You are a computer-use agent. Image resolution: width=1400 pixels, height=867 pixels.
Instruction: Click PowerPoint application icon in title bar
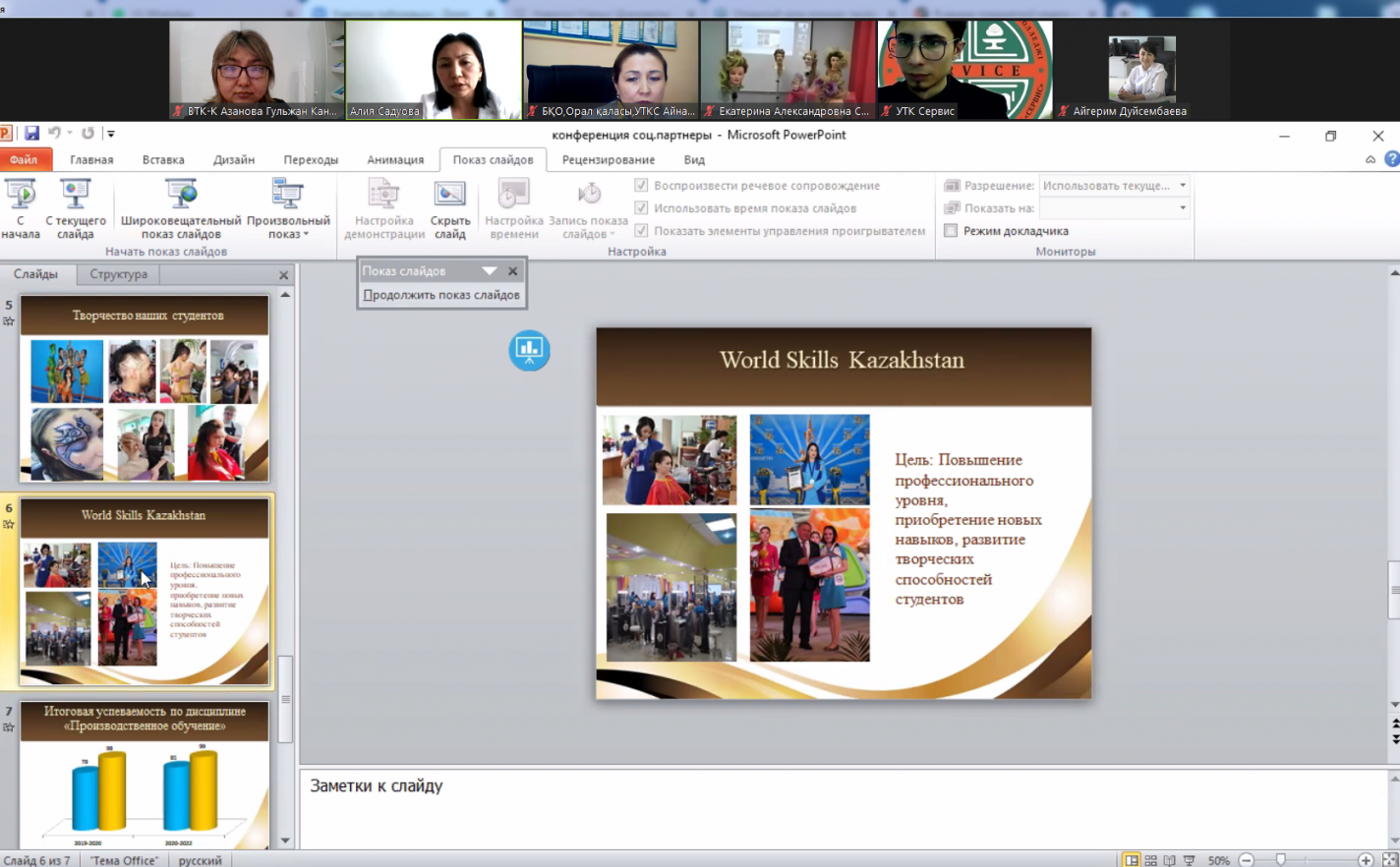(x=6, y=133)
